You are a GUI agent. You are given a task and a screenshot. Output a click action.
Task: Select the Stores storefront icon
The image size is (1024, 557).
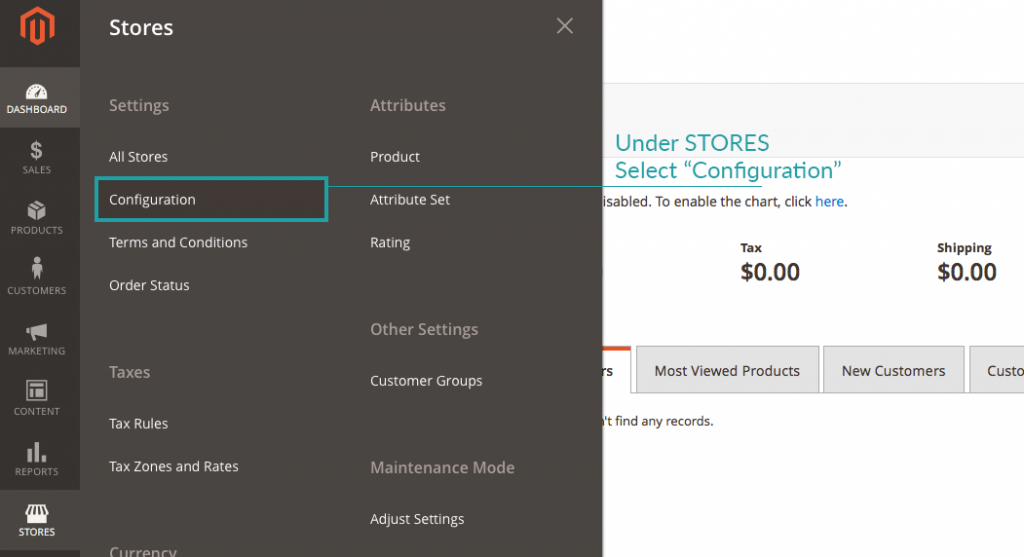tap(37, 513)
